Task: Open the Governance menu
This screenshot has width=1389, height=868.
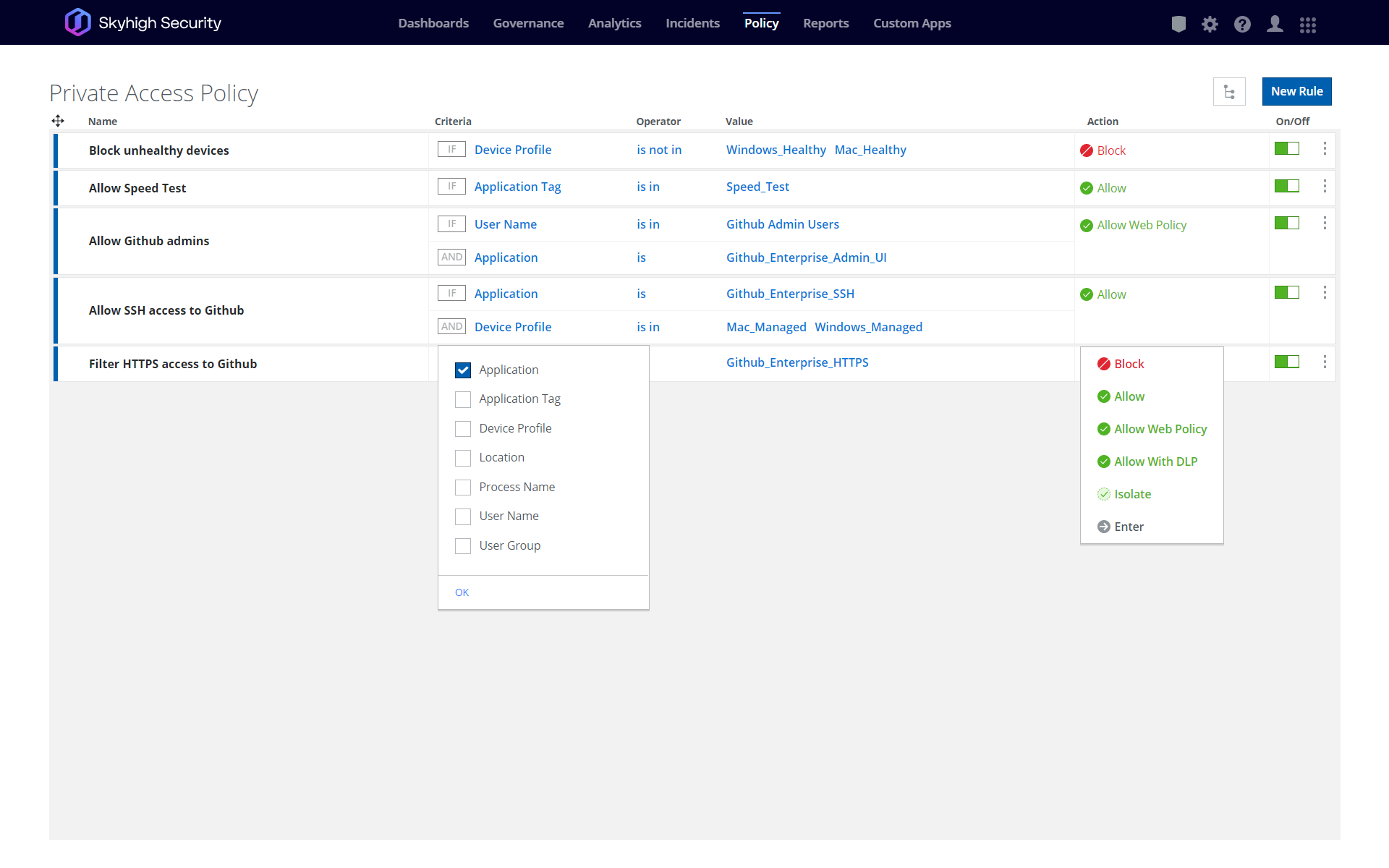Action: click(x=528, y=23)
